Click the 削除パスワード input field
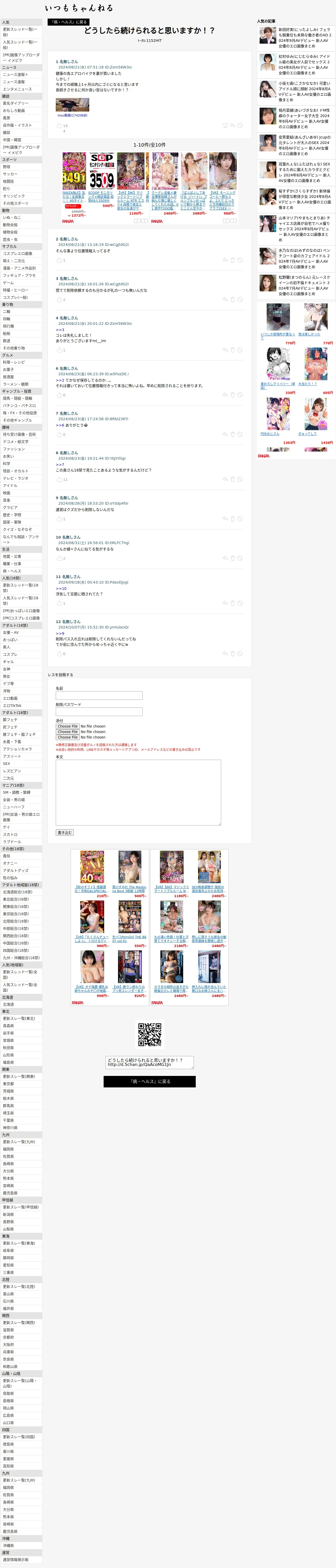336x1568 pixels. [x=99, y=712]
